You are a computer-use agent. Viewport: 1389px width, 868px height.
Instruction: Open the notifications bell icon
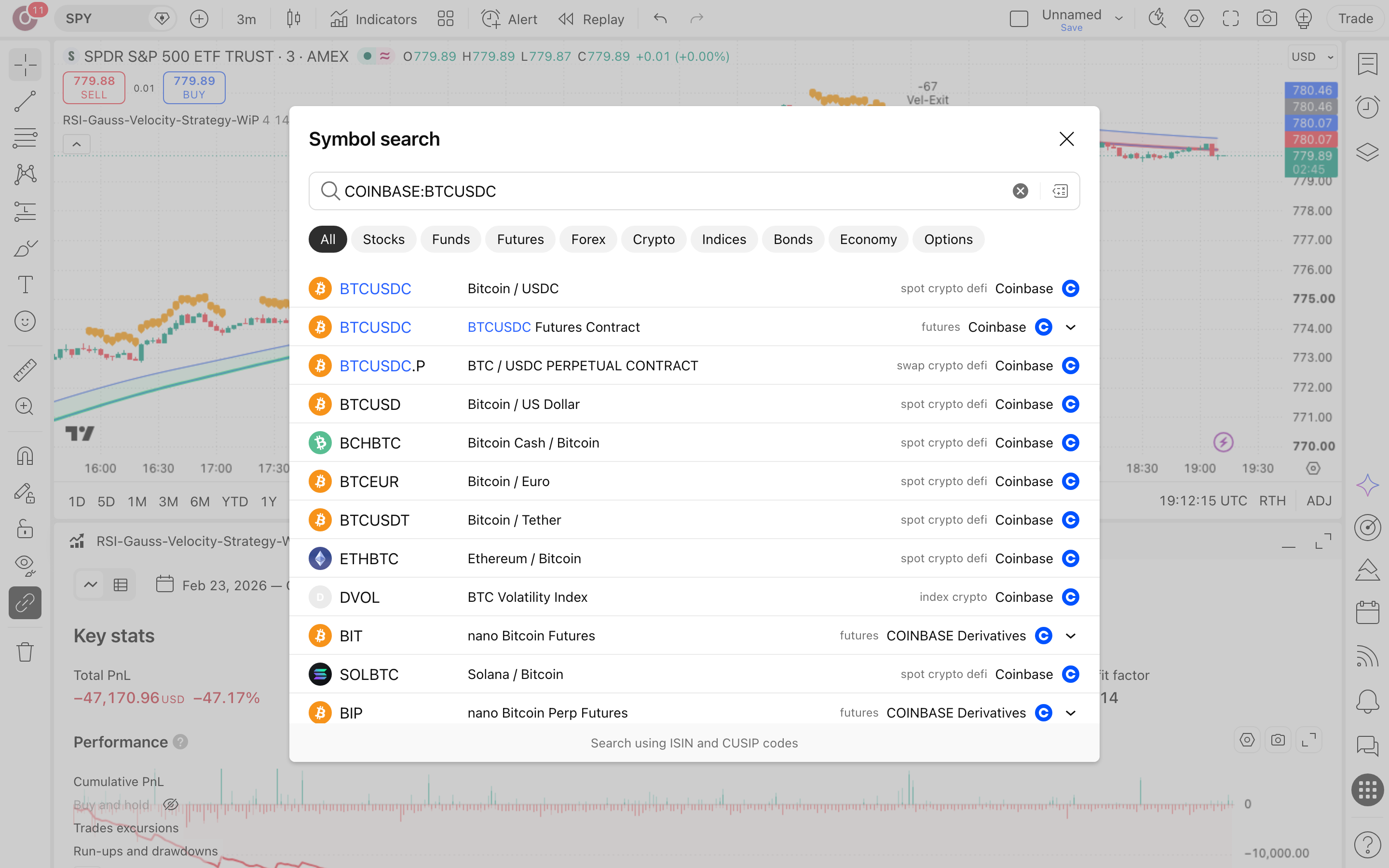1368,701
